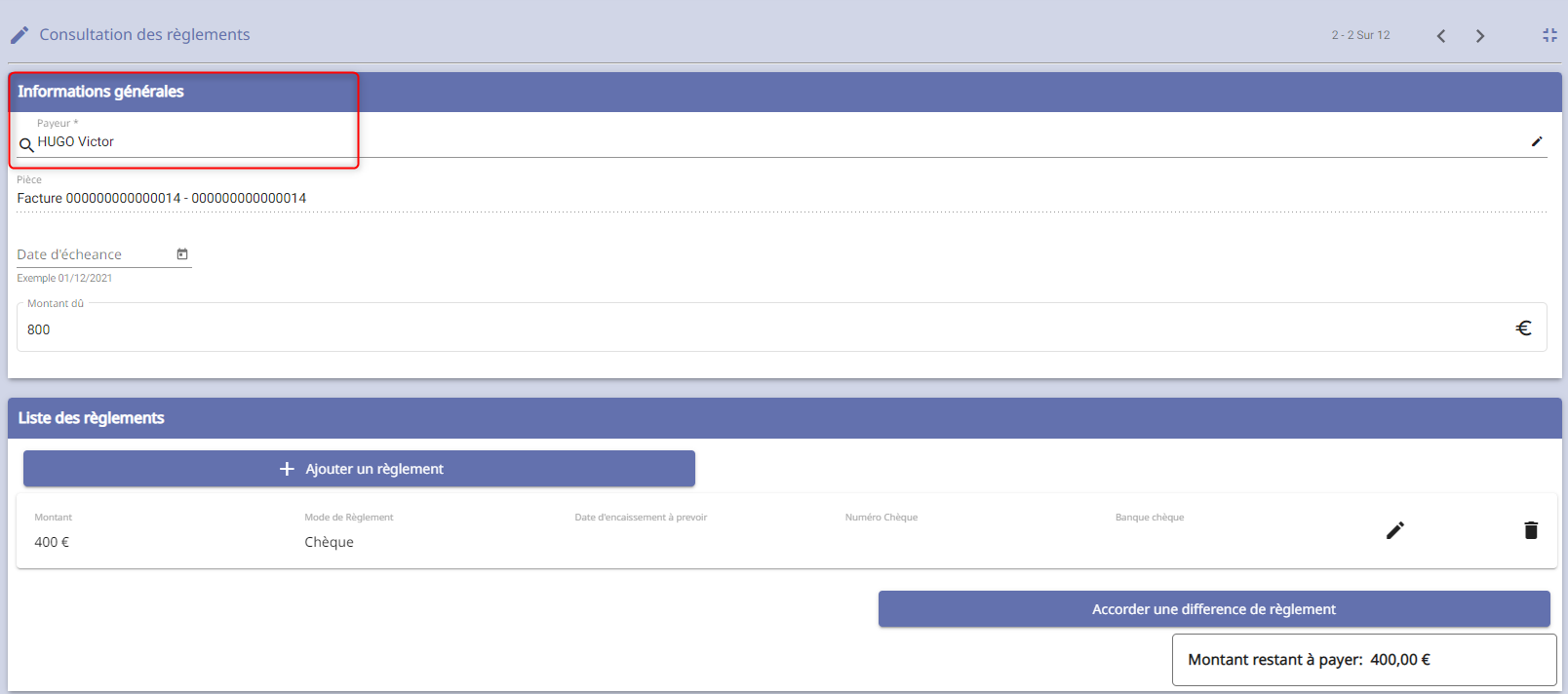The image size is (1568, 694).
Task: Click Accorder une difference de règlement
Action: [1214, 609]
